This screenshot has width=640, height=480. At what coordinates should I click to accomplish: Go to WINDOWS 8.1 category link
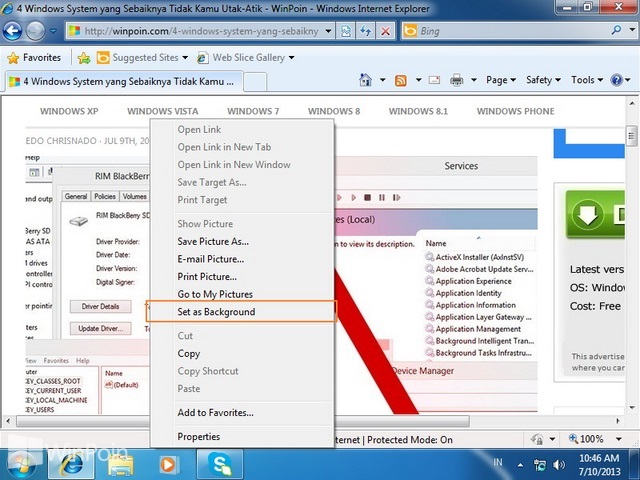tap(418, 111)
